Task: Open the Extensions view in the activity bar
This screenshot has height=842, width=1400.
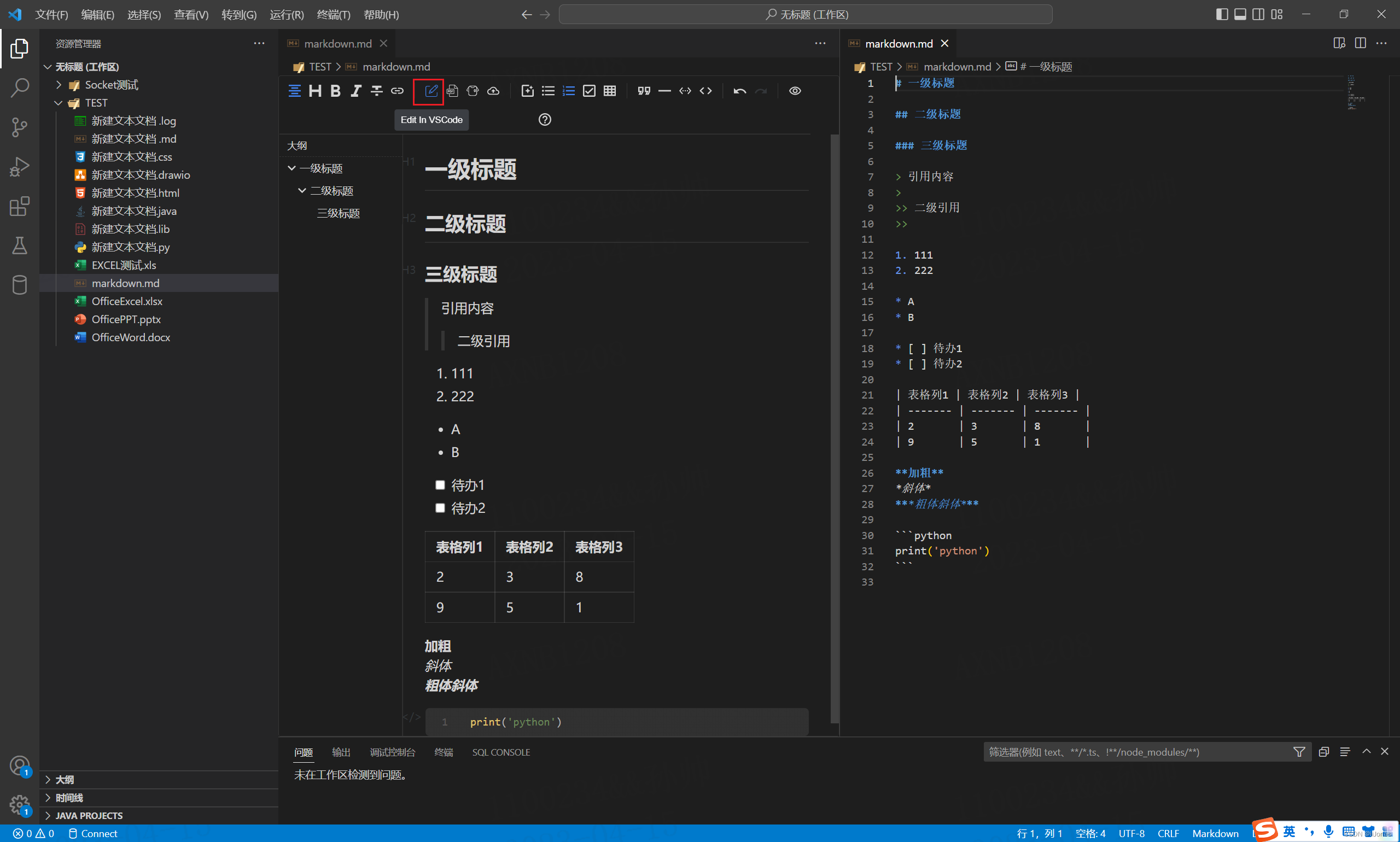Action: coord(19,207)
